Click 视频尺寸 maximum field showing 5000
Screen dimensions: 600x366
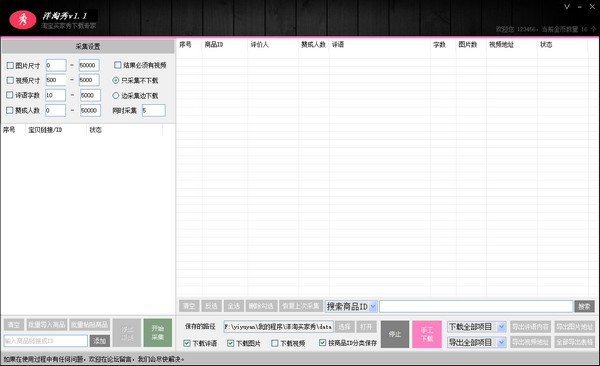[x=89, y=80]
